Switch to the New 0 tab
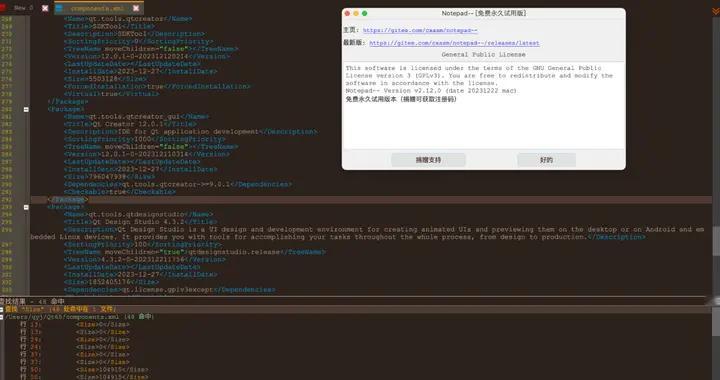This screenshot has width=720, height=380. click(24, 8)
